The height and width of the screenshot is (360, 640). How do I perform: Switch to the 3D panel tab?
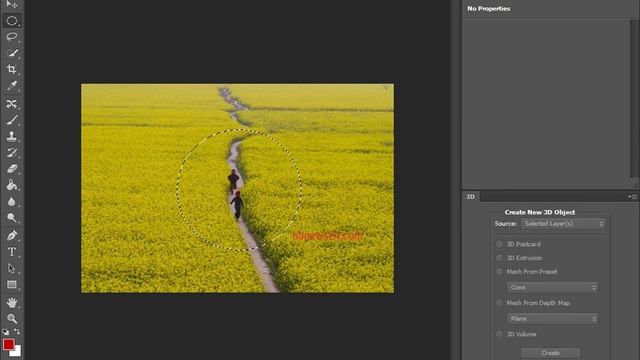pos(471,197)
